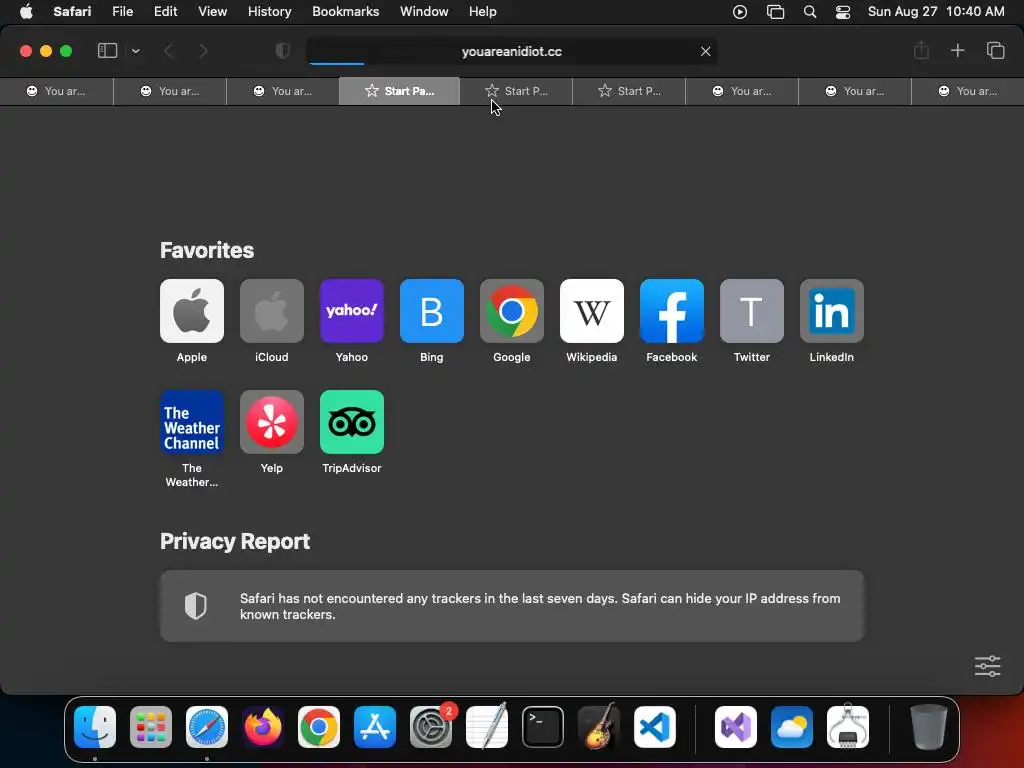Open Launchpad from the Dock
Image resolution: width=1024 pixels, height=768 pixels.
click(x=151, y=727)
